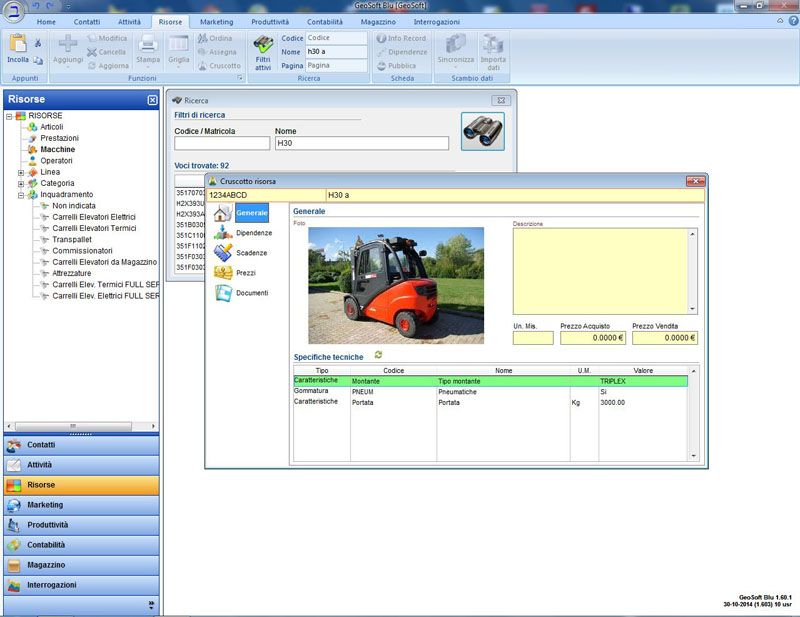Click the binoculars search button
The width and height of the screenshot is (800, 617).
pos(483,131)
